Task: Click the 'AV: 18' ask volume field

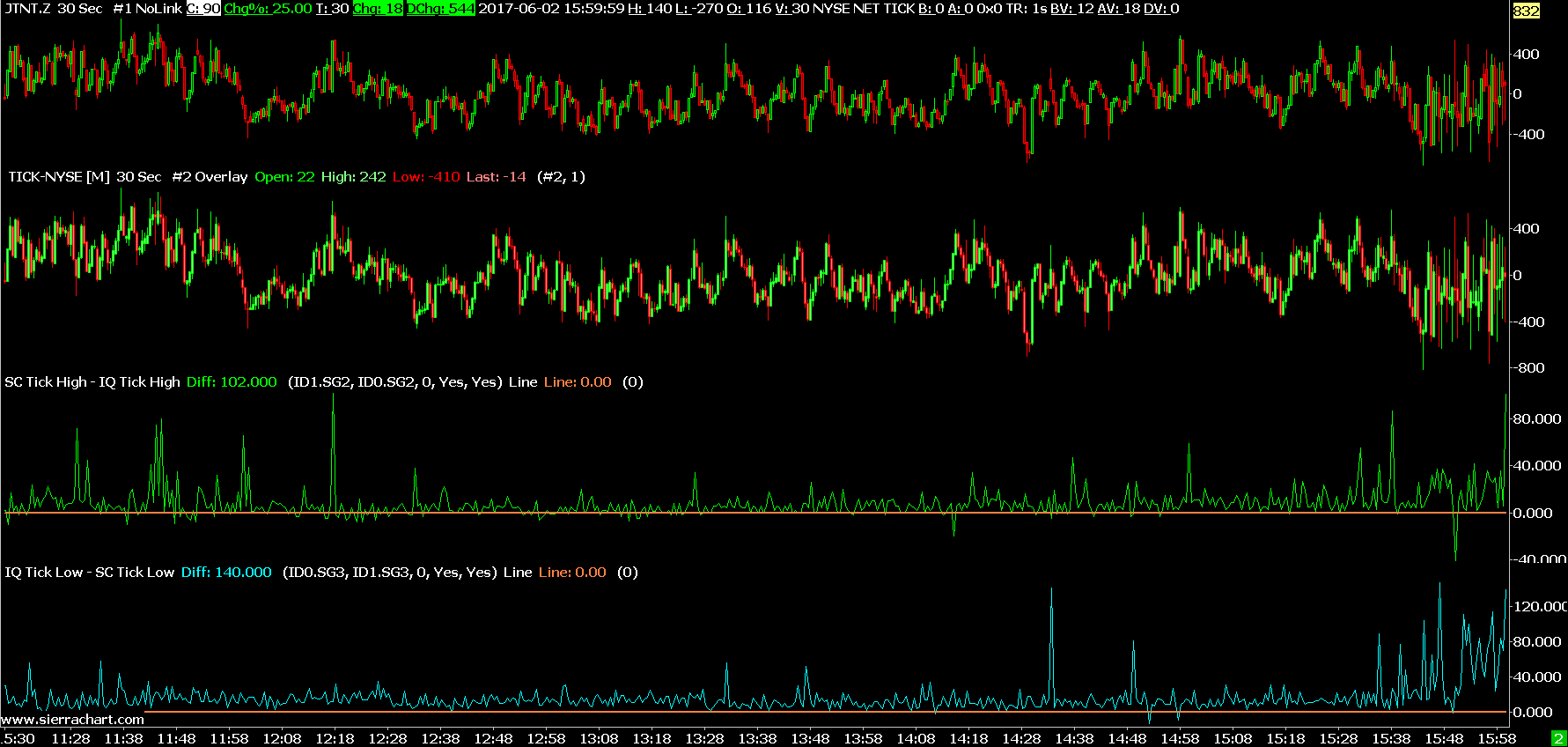Action: point(1119,9)
